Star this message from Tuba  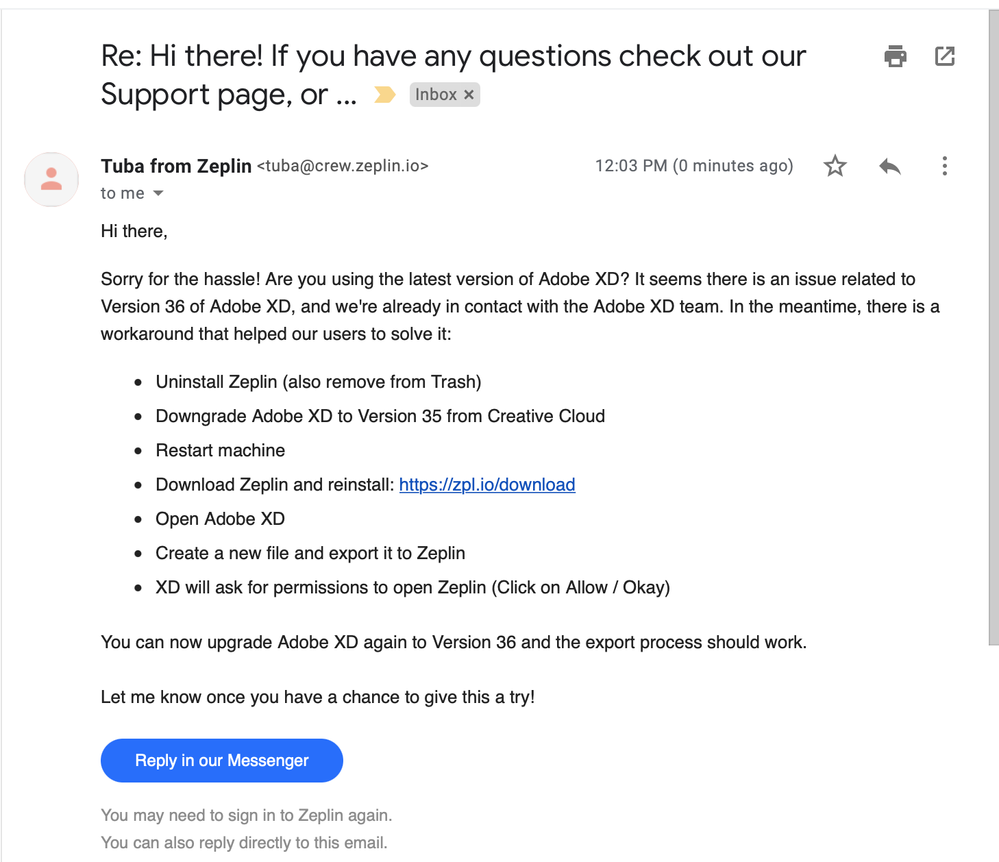[x=835, y=166]
